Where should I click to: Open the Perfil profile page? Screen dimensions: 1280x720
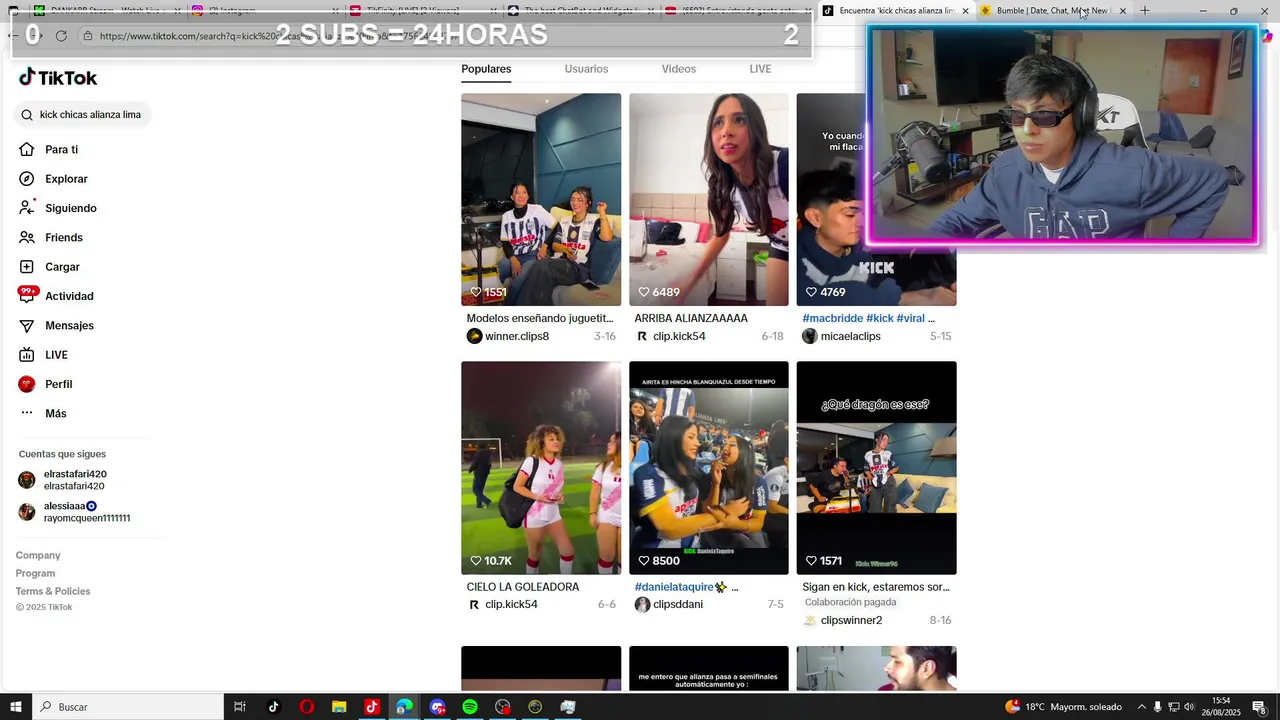pyautogui.click(x=45, y=384)
